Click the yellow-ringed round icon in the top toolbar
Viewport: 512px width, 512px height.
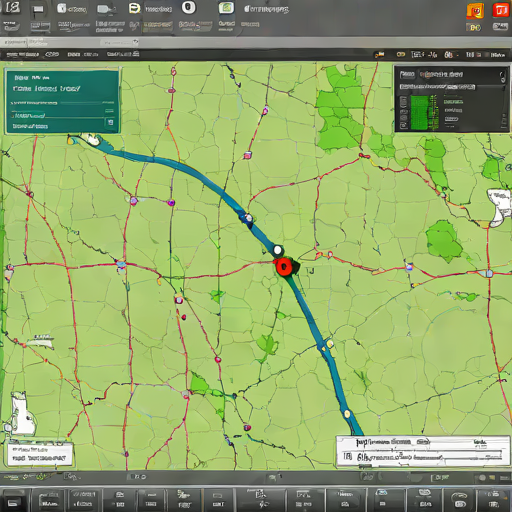(134, 8)
